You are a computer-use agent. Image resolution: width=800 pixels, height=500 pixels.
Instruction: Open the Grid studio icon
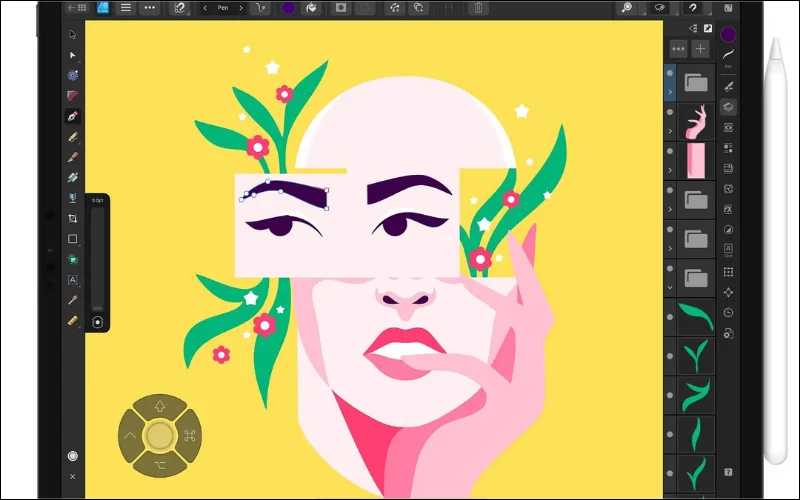coord(728,271)
